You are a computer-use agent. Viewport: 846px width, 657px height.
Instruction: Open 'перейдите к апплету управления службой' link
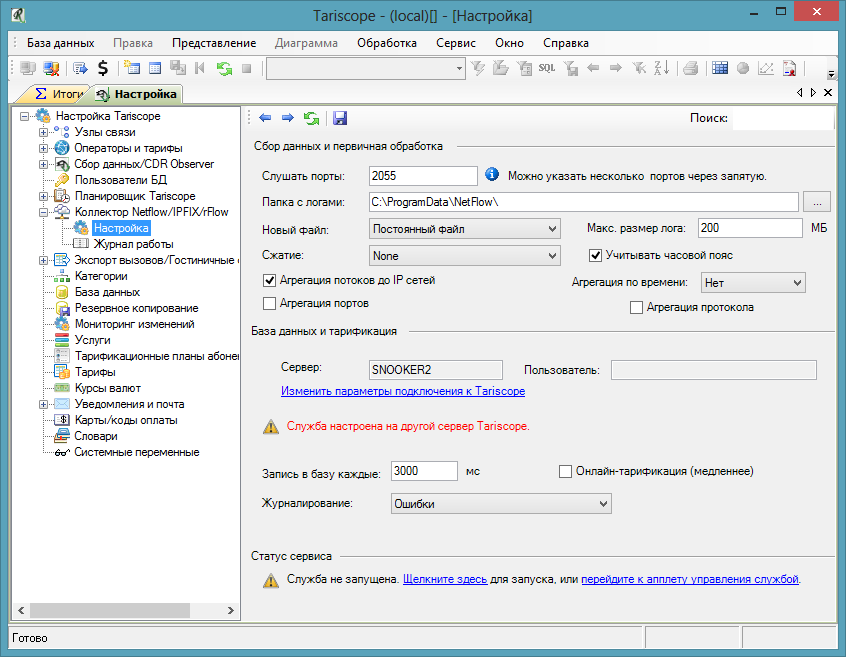tap(690, 579)
